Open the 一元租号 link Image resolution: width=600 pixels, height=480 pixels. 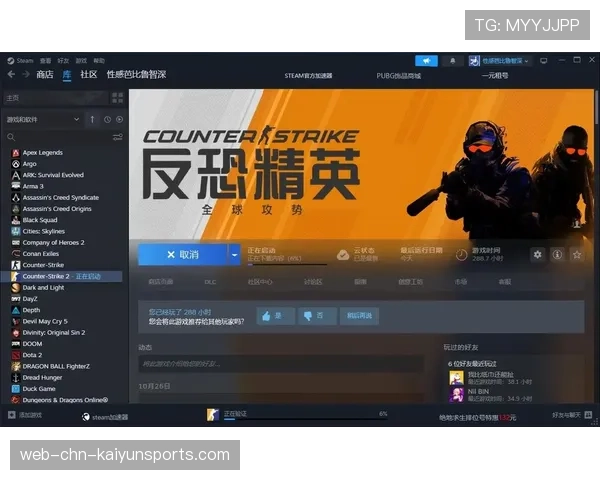(x=495, y=75)
